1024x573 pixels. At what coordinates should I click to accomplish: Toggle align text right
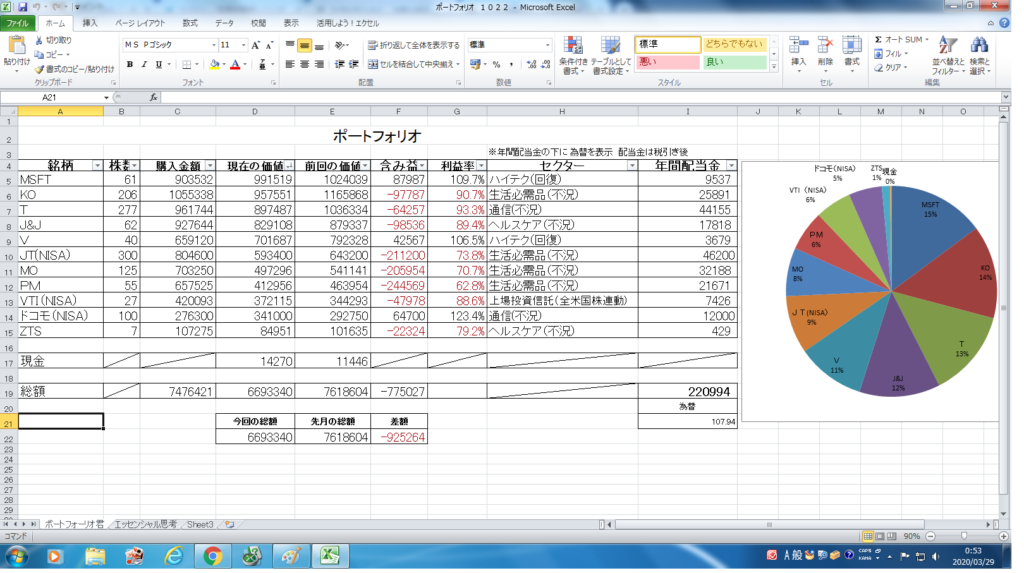[x=319, y=65]
